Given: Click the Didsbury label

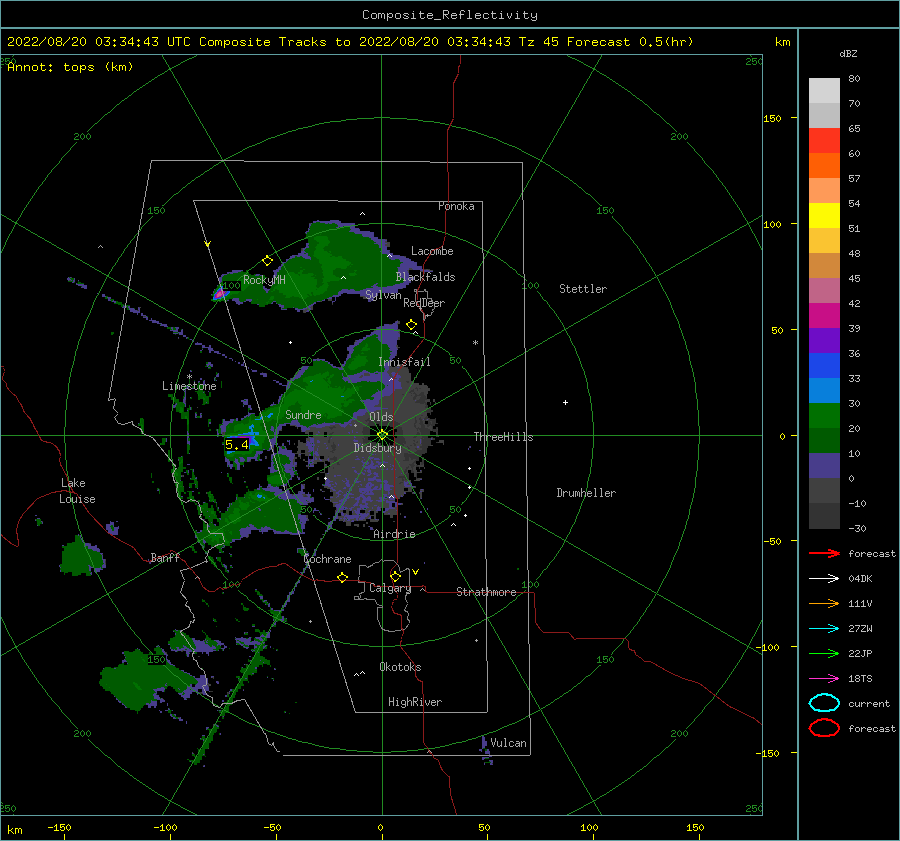Looking at the screenshot, I should coord(377,448).
